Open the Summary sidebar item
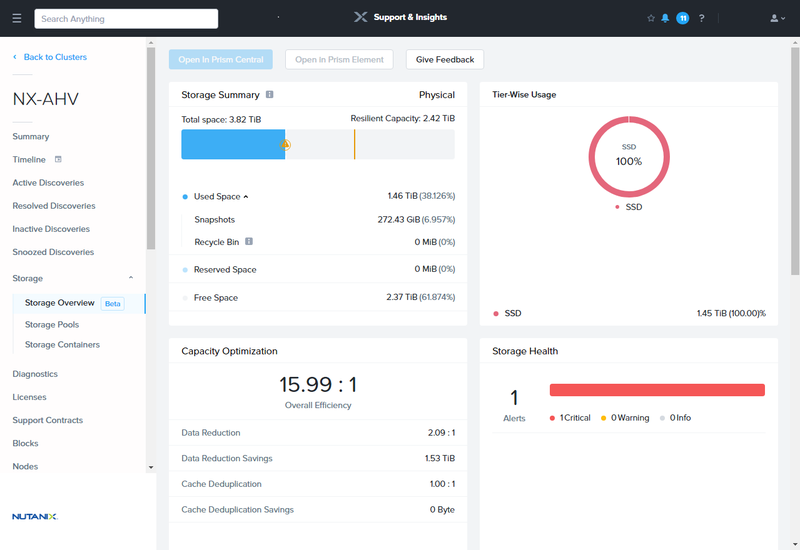 pos(31,137)
